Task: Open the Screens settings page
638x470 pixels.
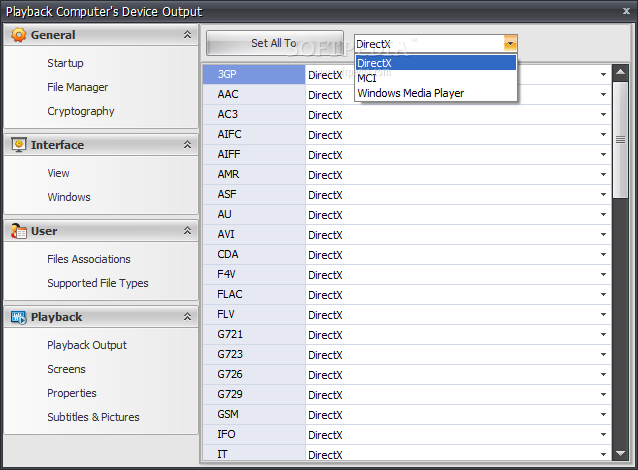Action: click(66, 369)
